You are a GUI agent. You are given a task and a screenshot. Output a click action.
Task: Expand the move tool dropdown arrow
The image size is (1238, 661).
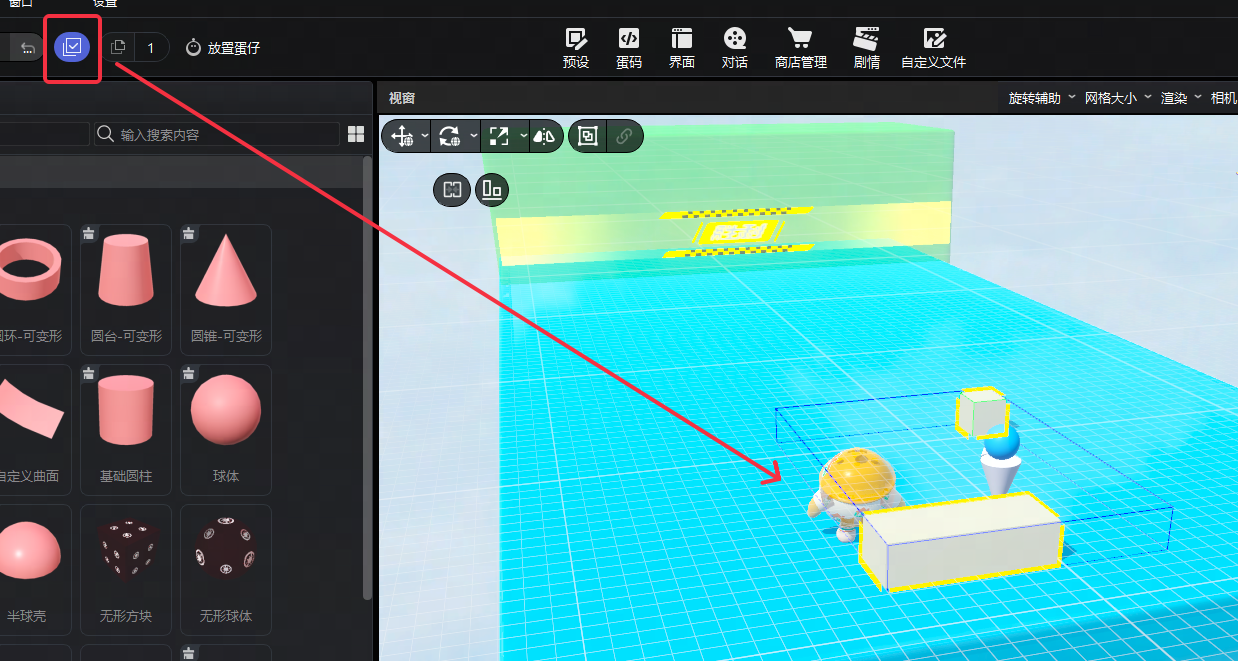425,136
